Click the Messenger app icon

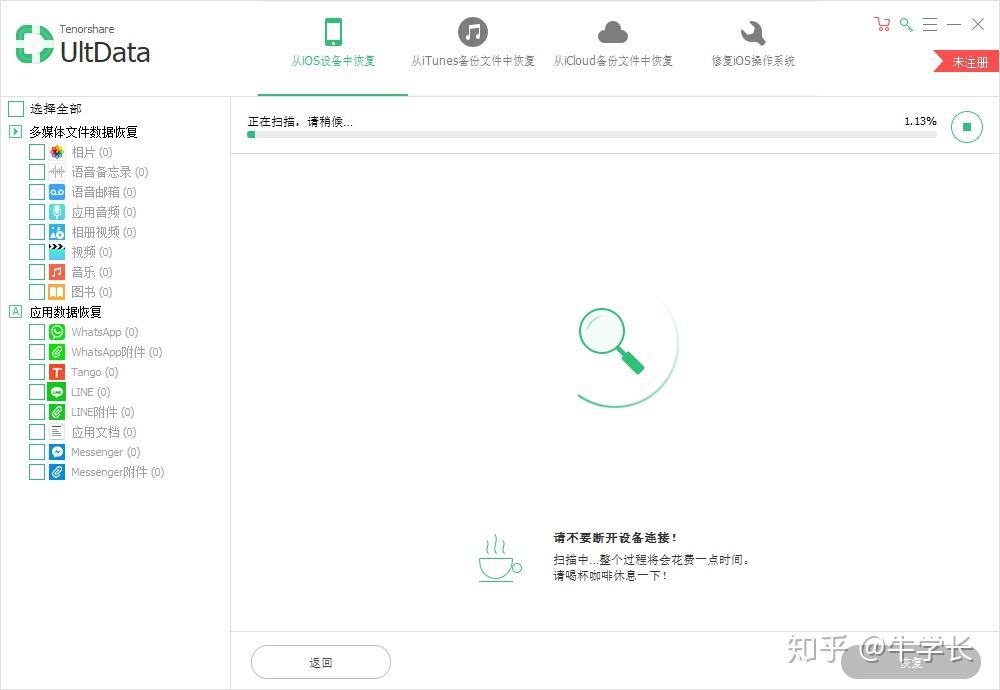click(x=57, y=452)
